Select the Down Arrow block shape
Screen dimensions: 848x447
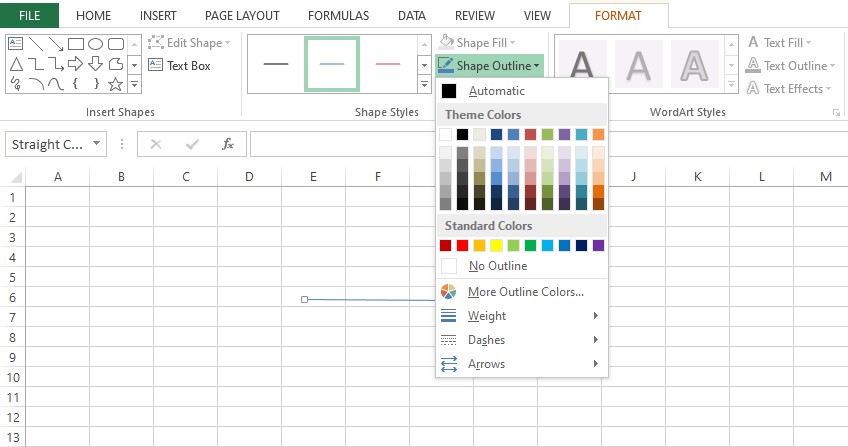pyautogui.click(x=96, y=64)
